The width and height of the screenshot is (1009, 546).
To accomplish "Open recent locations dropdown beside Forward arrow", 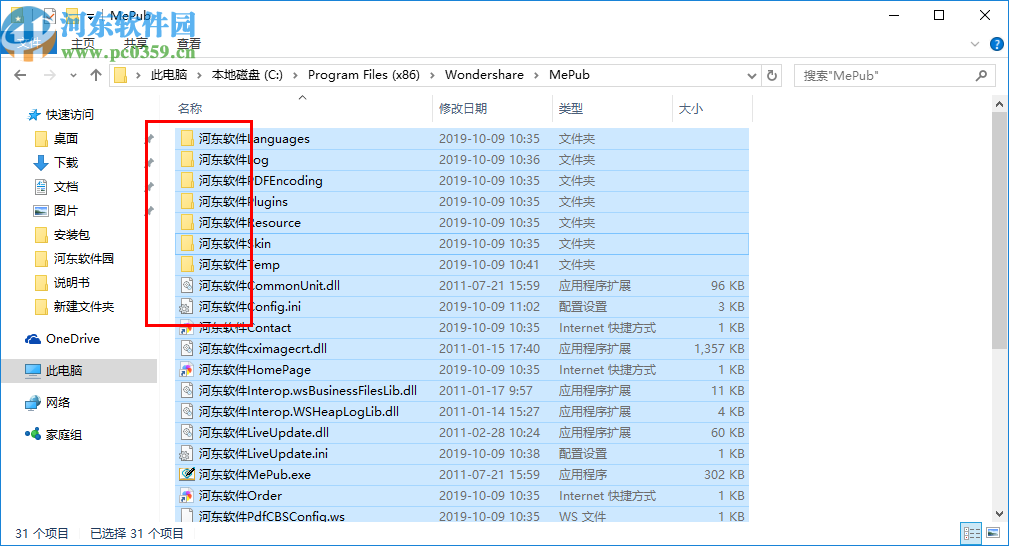I will pyautogui.click(x=73, y=75).
